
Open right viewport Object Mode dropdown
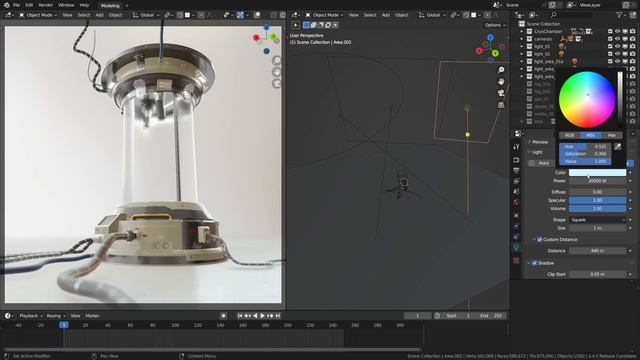tap(325, 15)
